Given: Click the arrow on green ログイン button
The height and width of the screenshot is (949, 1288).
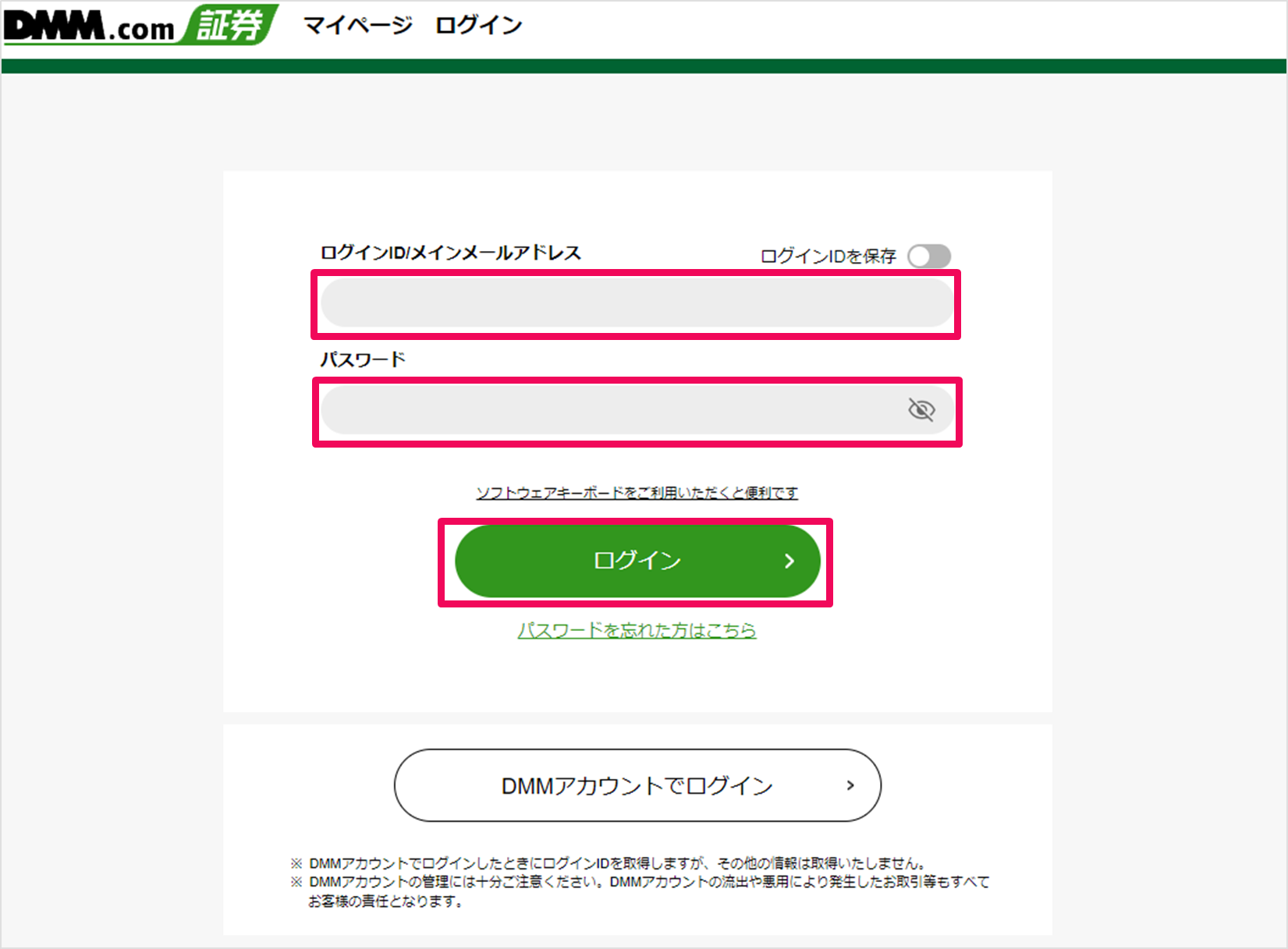Looking at the screenshot, I should click(789, 561).
